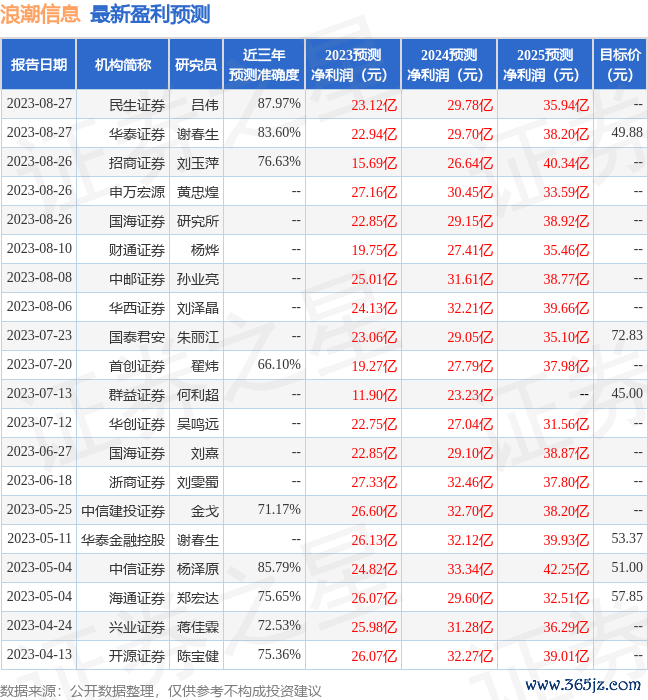
Task: Click the 87.97% accuracy value
Action: (279, 104)
